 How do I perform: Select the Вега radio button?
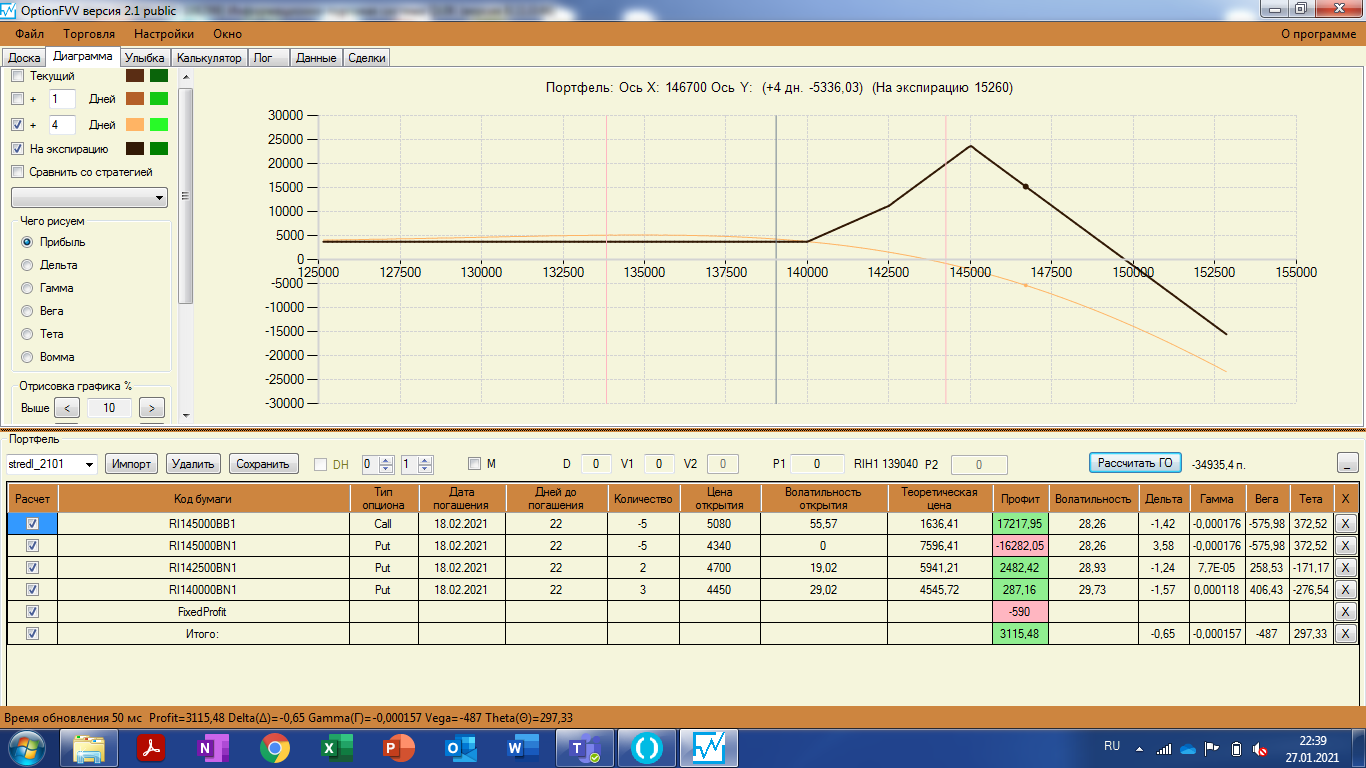click(27, 311)
